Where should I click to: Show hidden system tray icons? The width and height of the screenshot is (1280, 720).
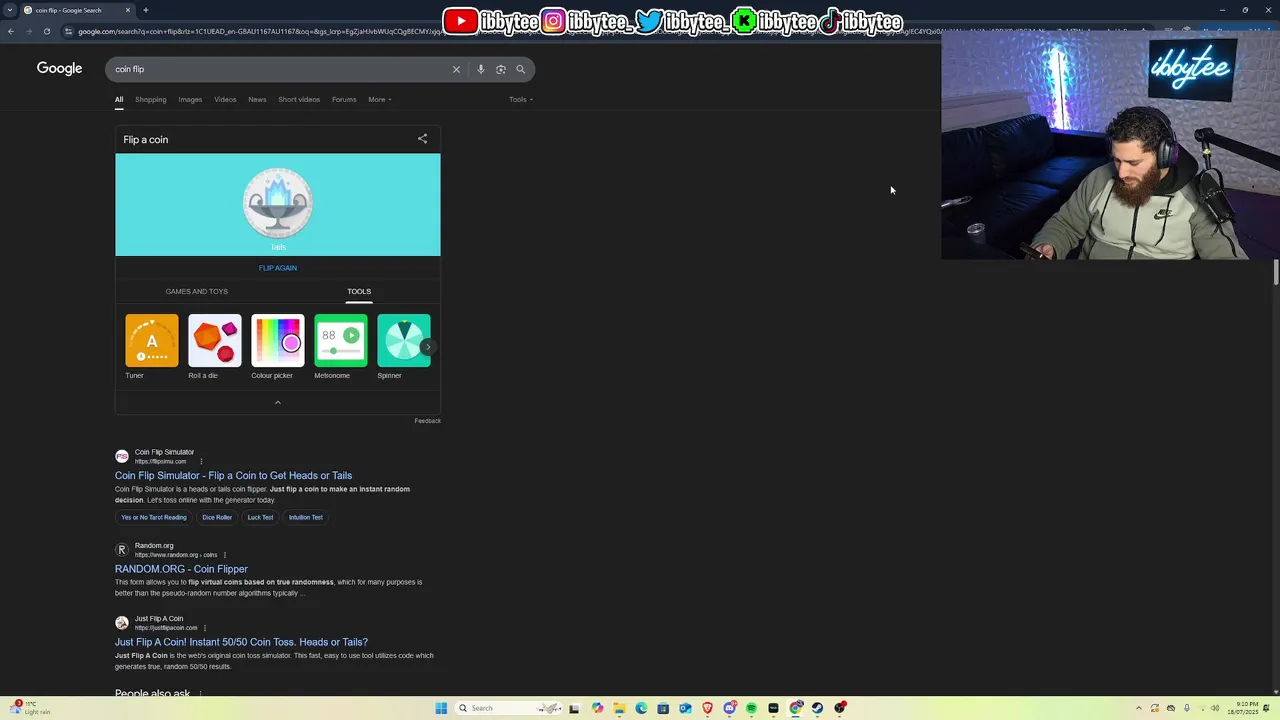tap(1138, 708)
